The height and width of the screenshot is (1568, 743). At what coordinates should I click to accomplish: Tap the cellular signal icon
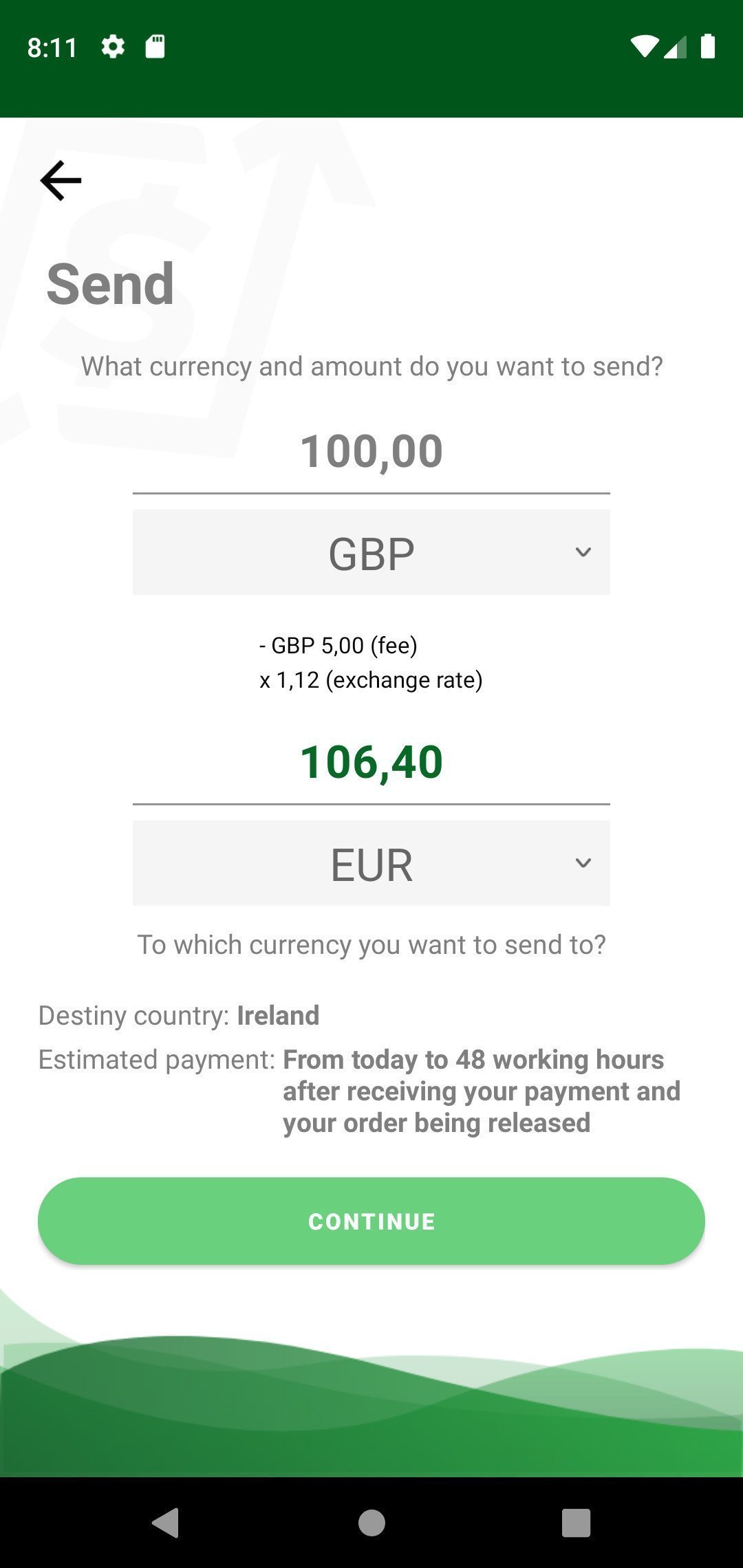pyautogui.click(x=675, y=47)
